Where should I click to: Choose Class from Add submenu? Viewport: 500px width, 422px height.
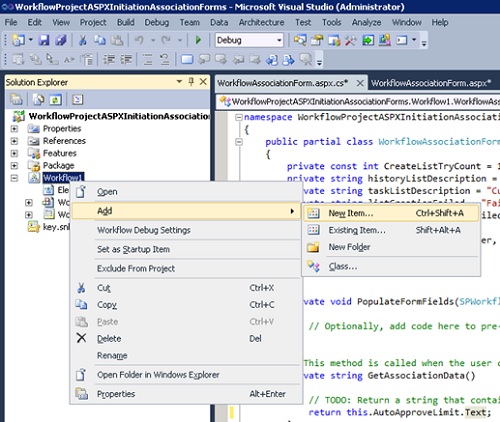[391, 266]
